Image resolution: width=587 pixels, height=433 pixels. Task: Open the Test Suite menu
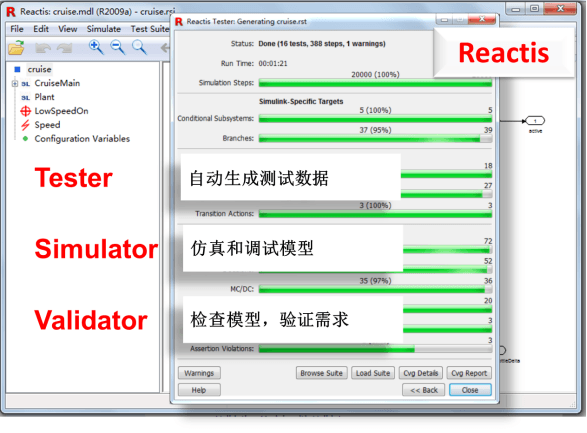coord(150,29)
